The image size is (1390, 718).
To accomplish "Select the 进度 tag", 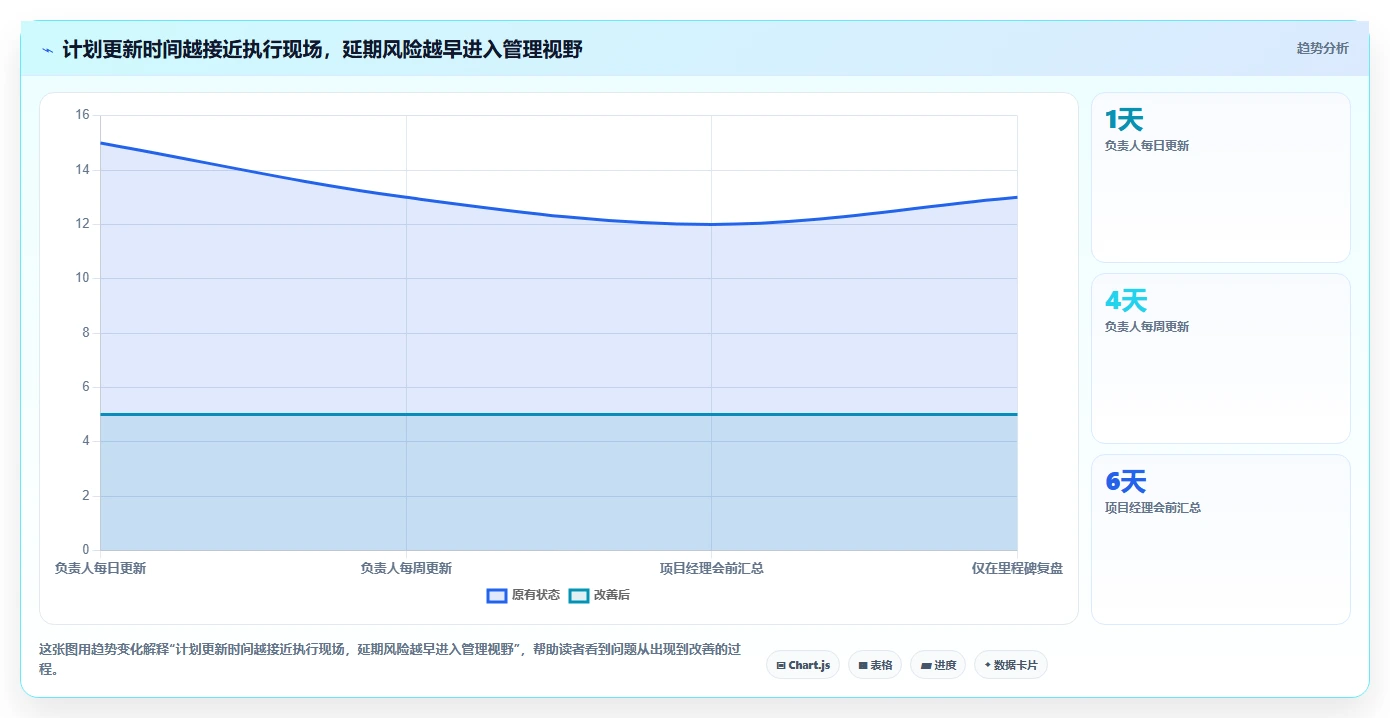I will point(938,665).
